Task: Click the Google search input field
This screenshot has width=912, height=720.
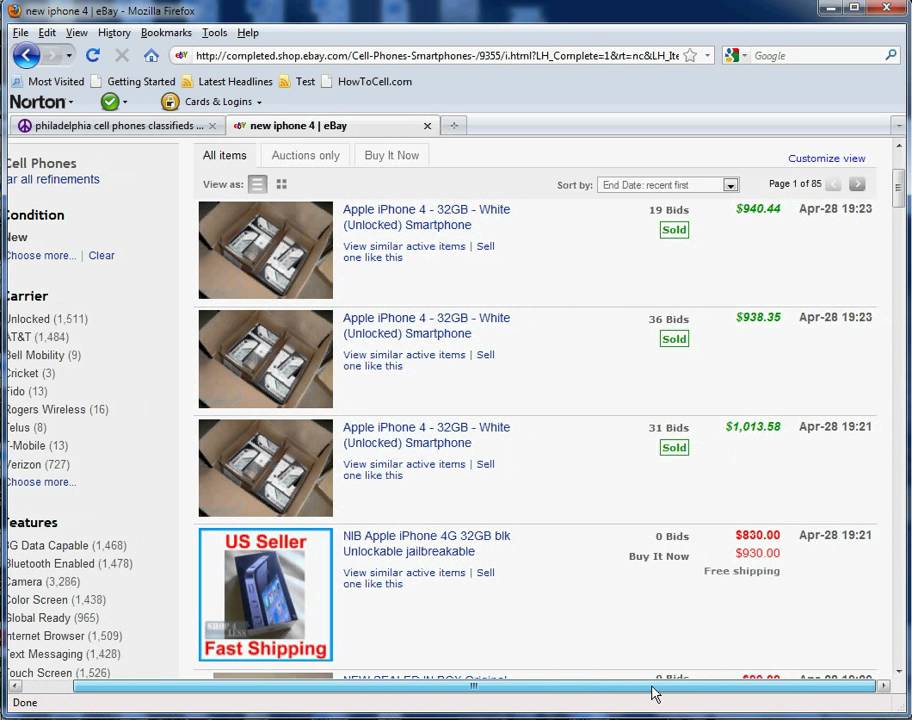Action: [x=817, y=55]
